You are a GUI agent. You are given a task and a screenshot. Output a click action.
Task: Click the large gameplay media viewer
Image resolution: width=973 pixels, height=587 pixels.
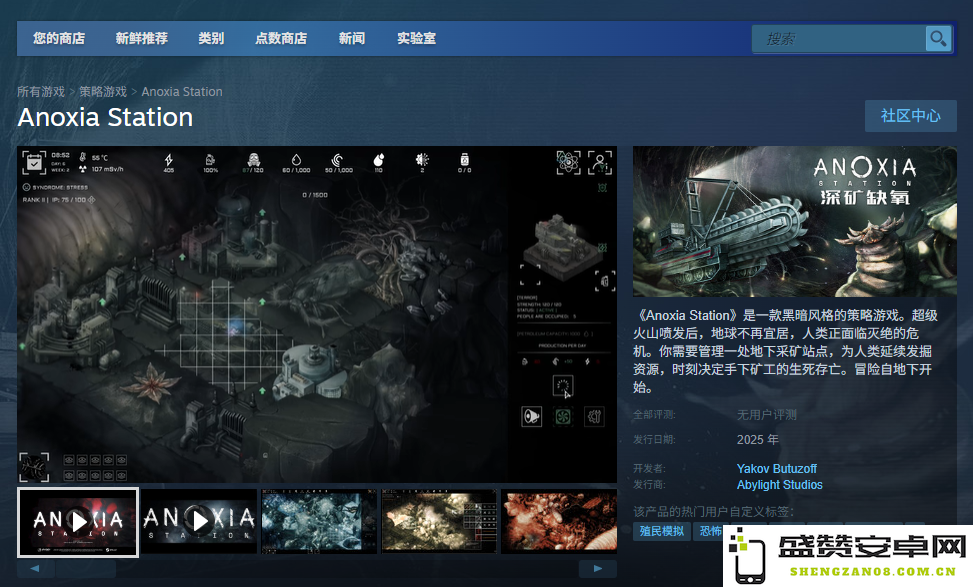(317, 314)
